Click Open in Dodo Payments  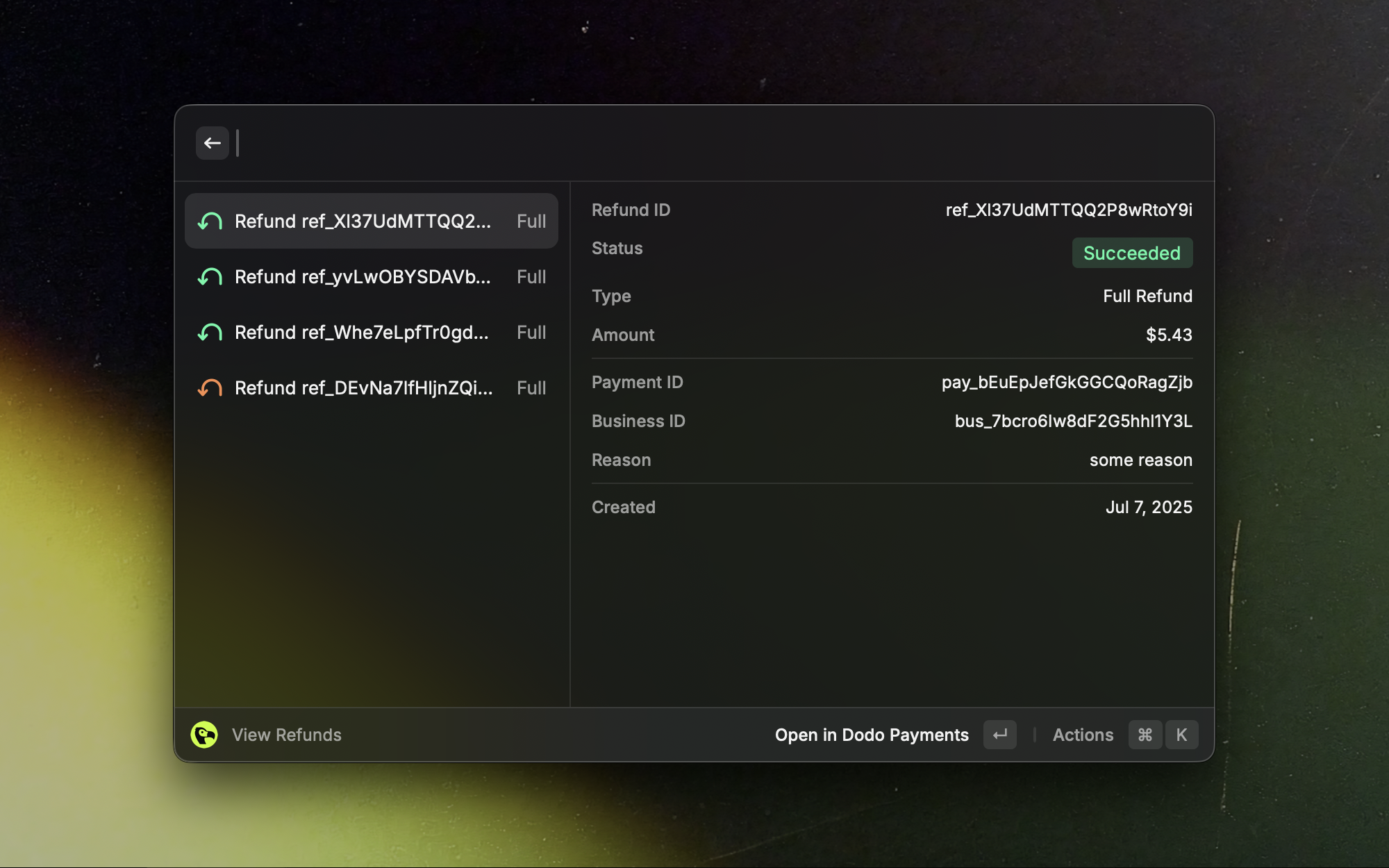[x=872, y=734]
